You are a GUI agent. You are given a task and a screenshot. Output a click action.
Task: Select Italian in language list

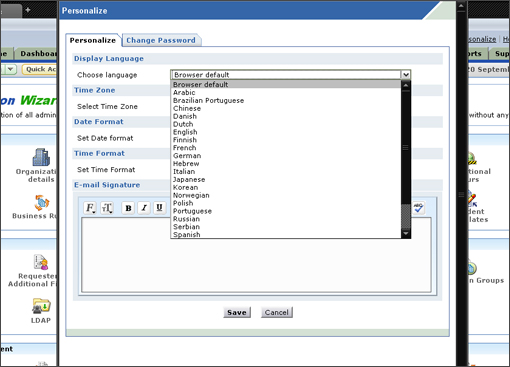tap(286, 171)
